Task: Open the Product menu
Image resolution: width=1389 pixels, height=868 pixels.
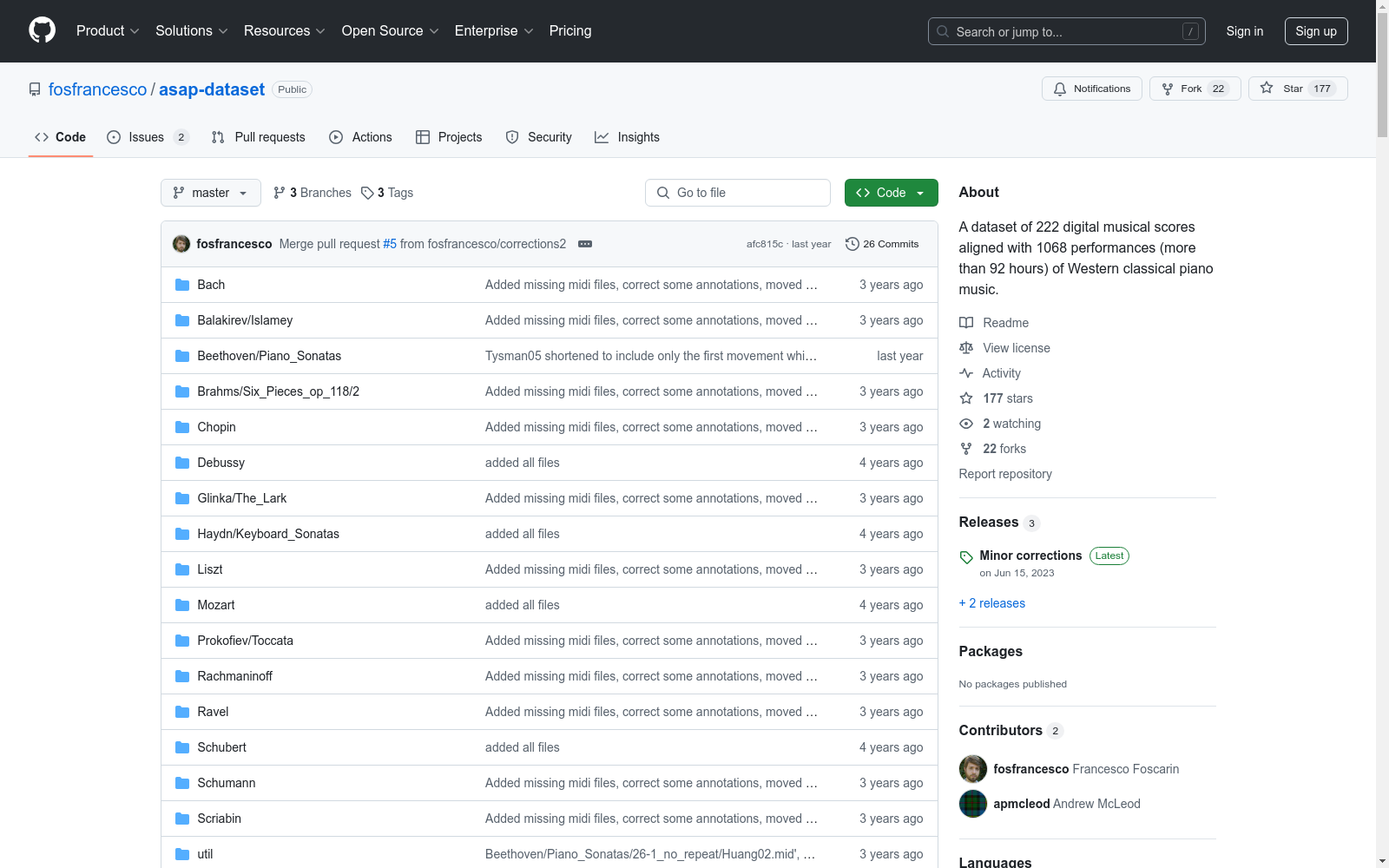Action: 108,30
